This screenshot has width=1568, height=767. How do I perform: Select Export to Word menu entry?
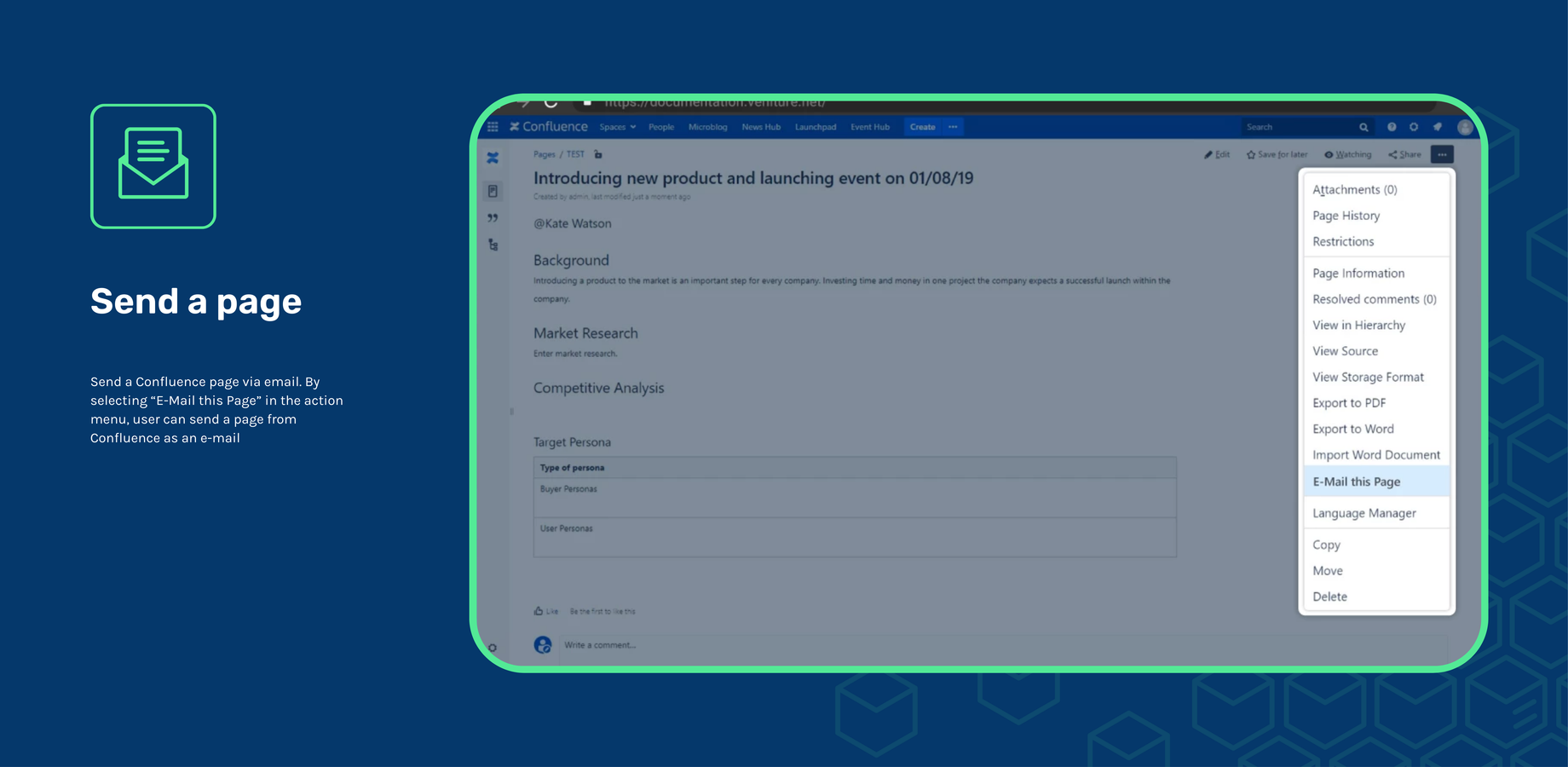click(1376, 429)
